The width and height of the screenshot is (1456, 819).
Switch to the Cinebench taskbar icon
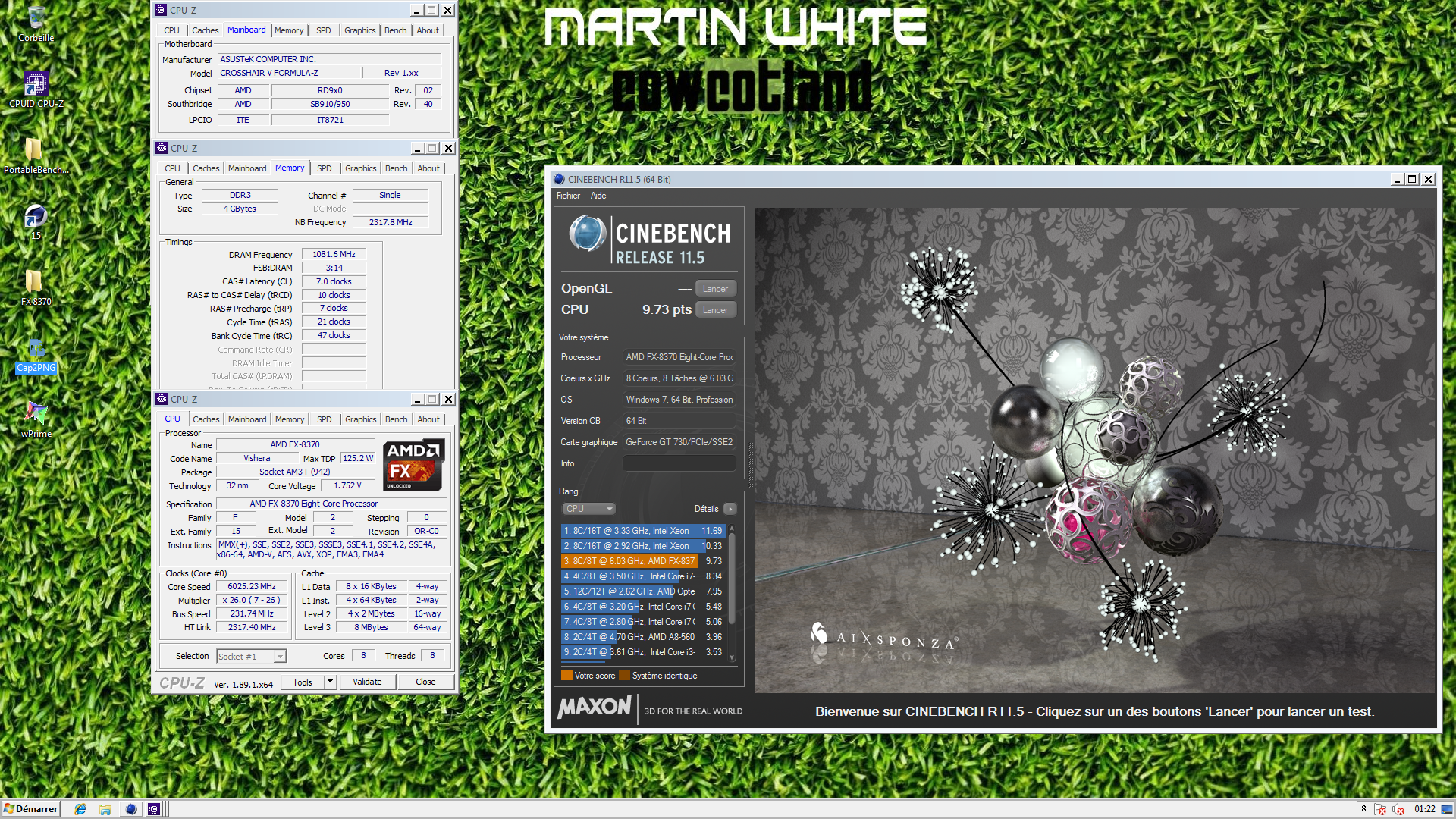pos(130,809)
